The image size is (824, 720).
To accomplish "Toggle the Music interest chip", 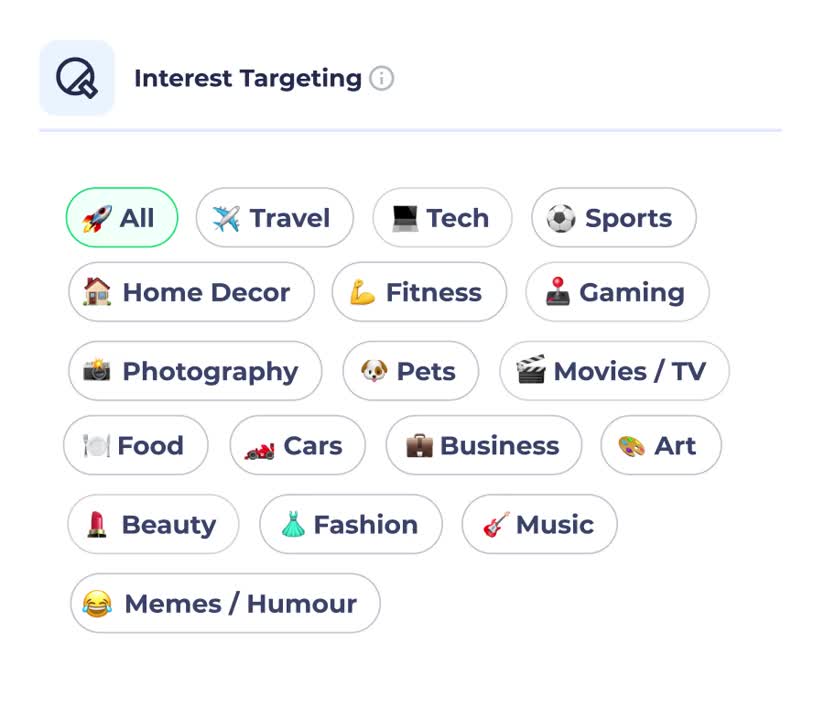I will 539,524.
